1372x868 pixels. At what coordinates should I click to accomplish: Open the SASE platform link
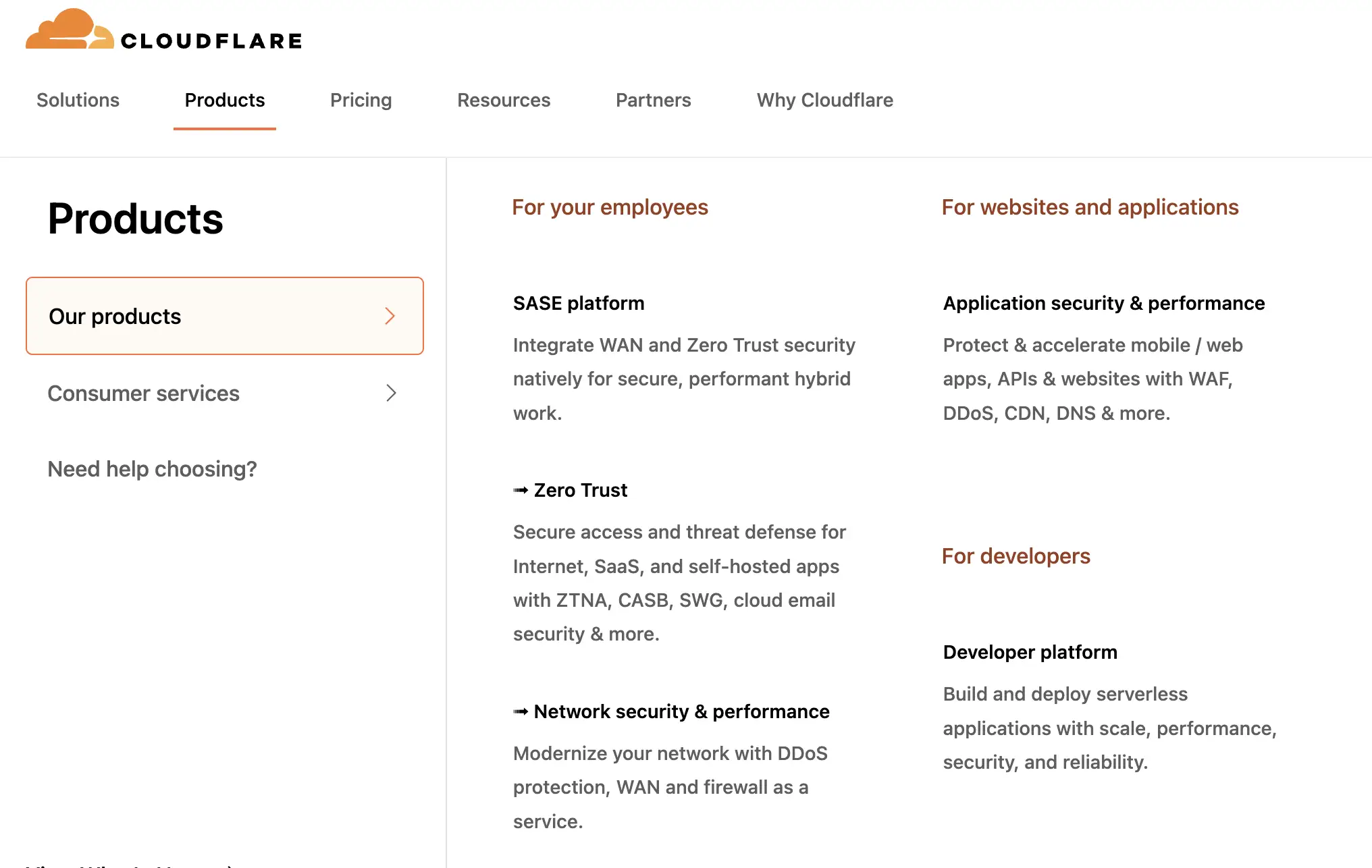[x=578, y=303]
